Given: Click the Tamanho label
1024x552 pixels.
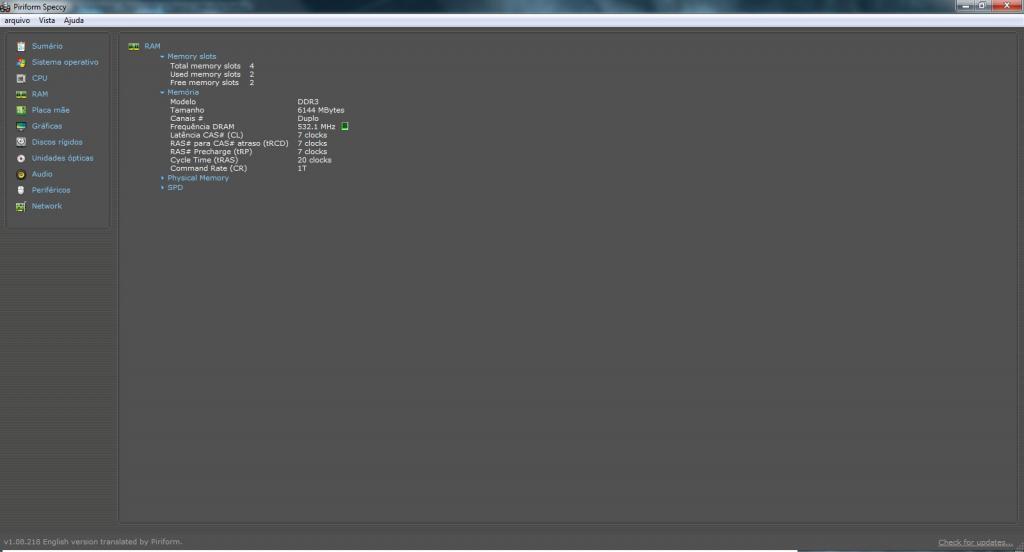Looking at the screenshot, I should 187,110.
